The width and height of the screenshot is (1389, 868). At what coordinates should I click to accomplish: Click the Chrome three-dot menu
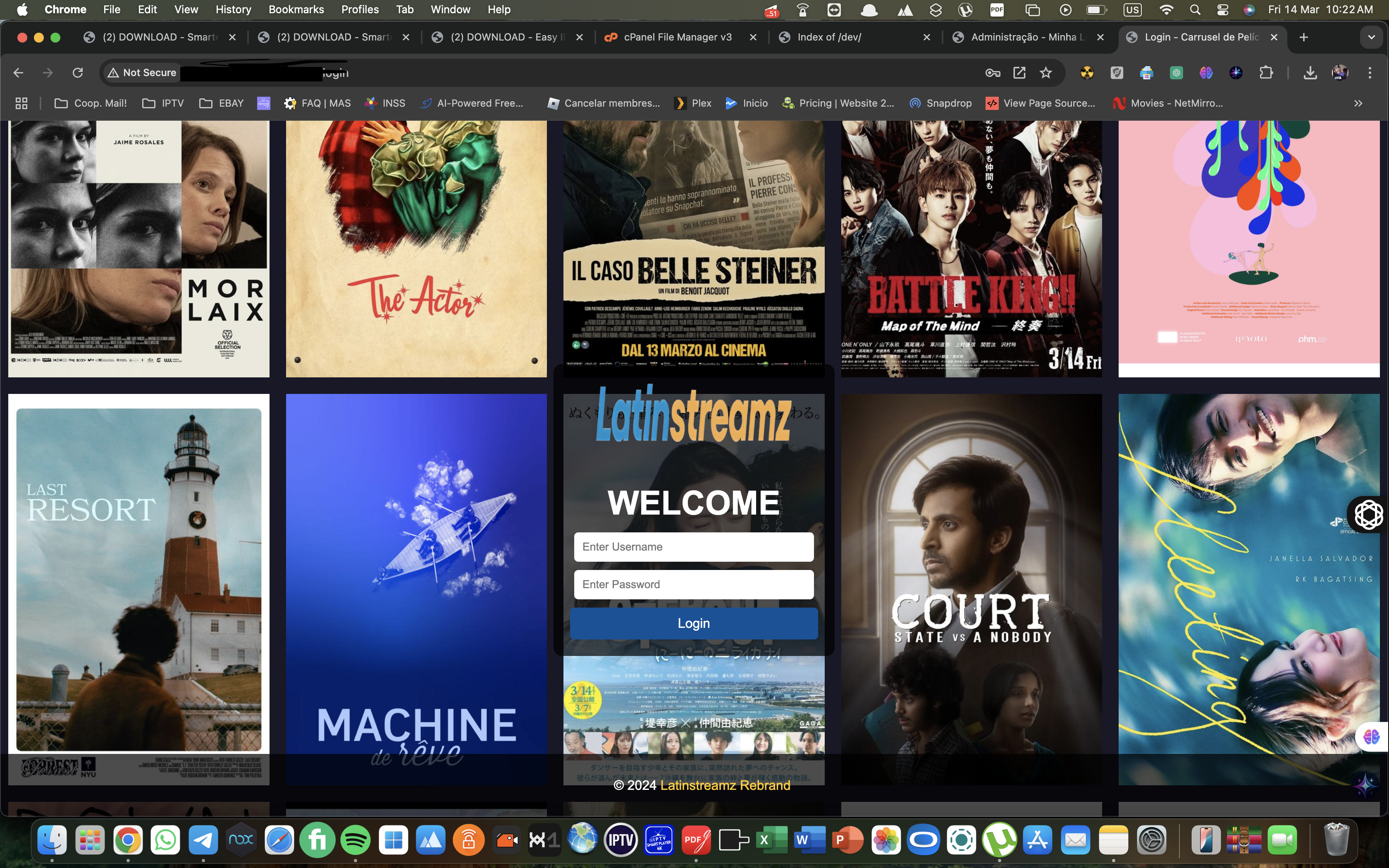1370,73
